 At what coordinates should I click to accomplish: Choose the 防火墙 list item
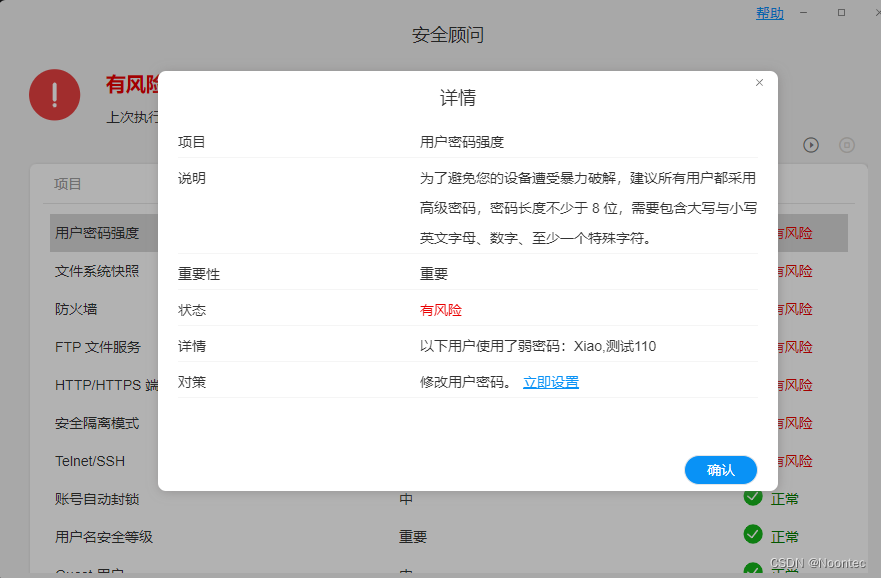pyautogui.click(x=76, y=309)
